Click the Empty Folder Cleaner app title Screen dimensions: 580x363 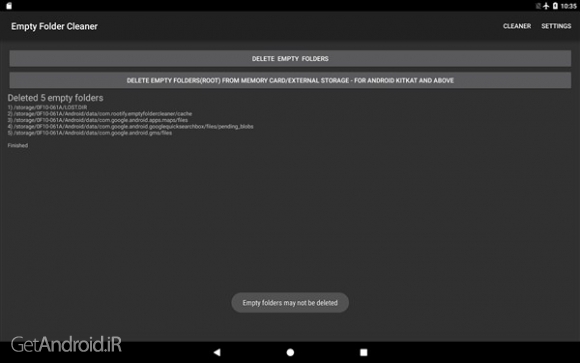(54, 26)
